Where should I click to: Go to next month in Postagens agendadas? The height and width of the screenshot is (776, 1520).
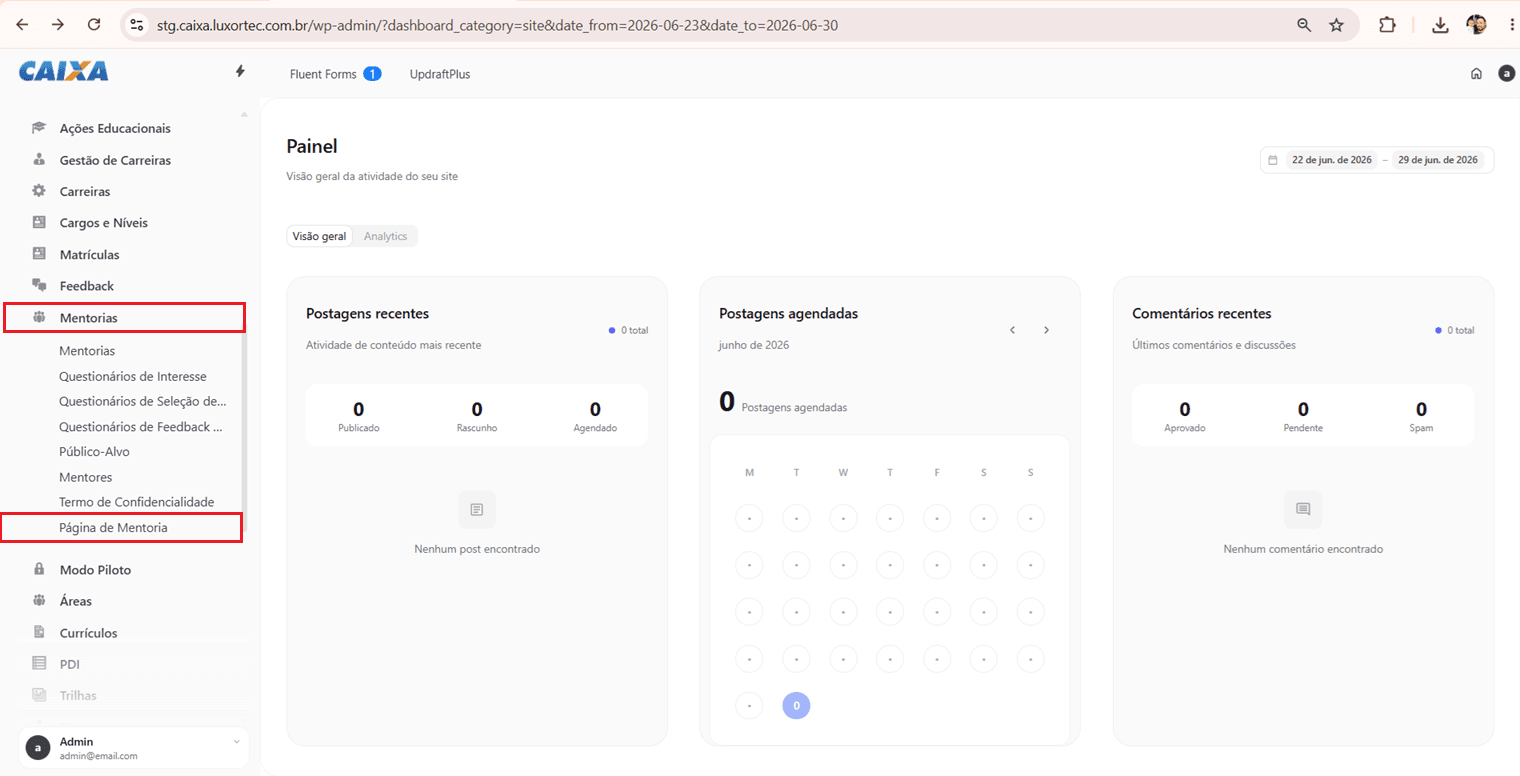pyautogui.click(x=1046, y=330)
